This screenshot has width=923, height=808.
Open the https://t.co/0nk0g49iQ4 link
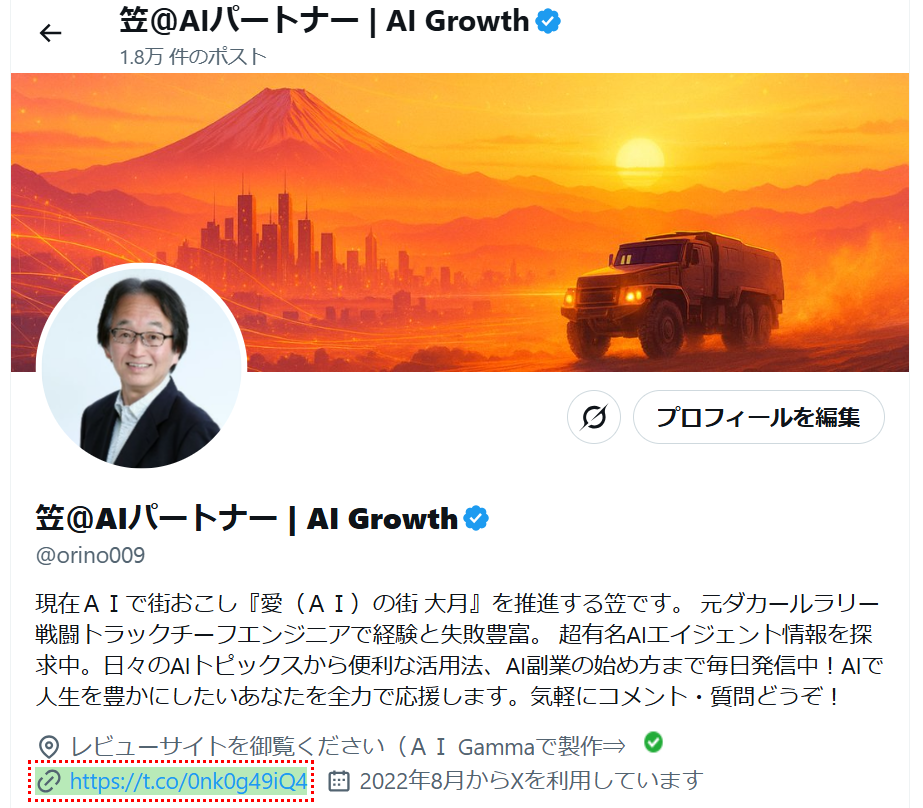click(x=188, y=781)
